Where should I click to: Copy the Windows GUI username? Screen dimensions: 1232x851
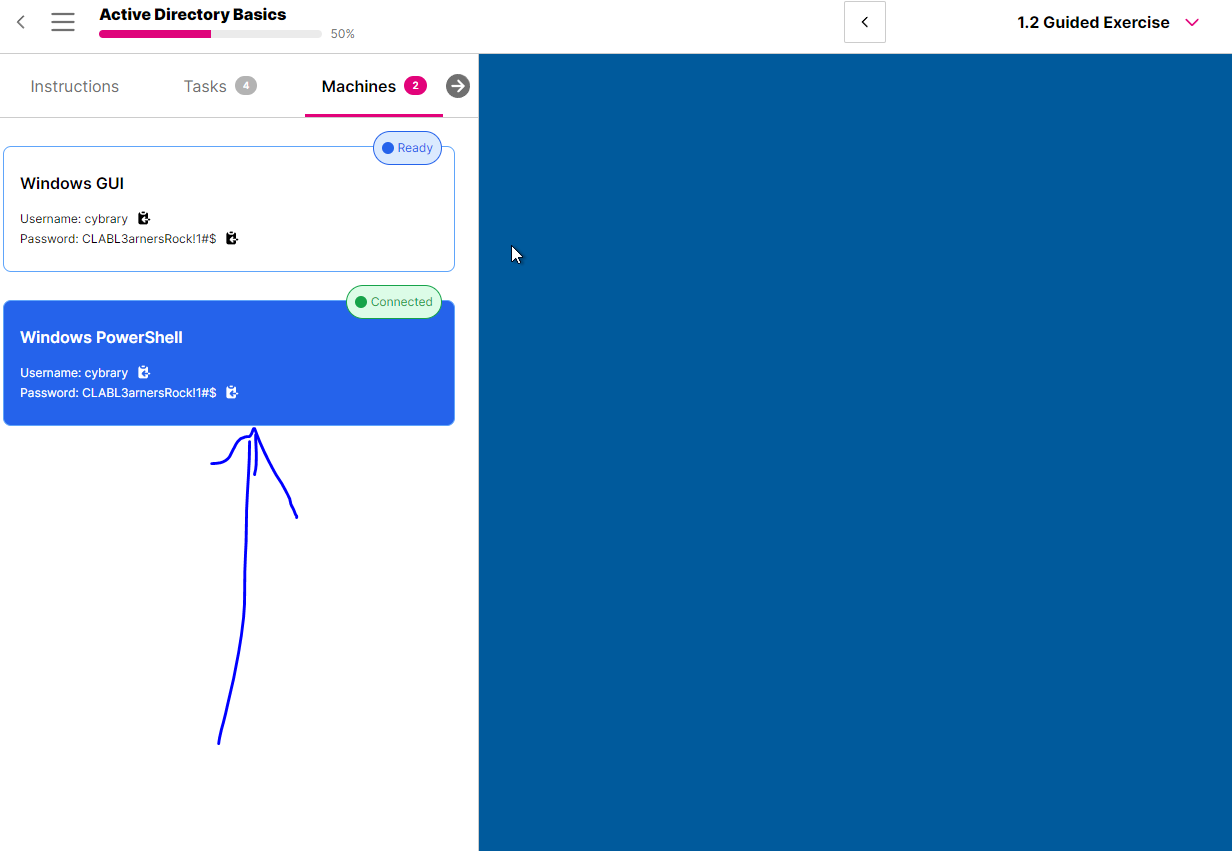[x=144, y=218]
